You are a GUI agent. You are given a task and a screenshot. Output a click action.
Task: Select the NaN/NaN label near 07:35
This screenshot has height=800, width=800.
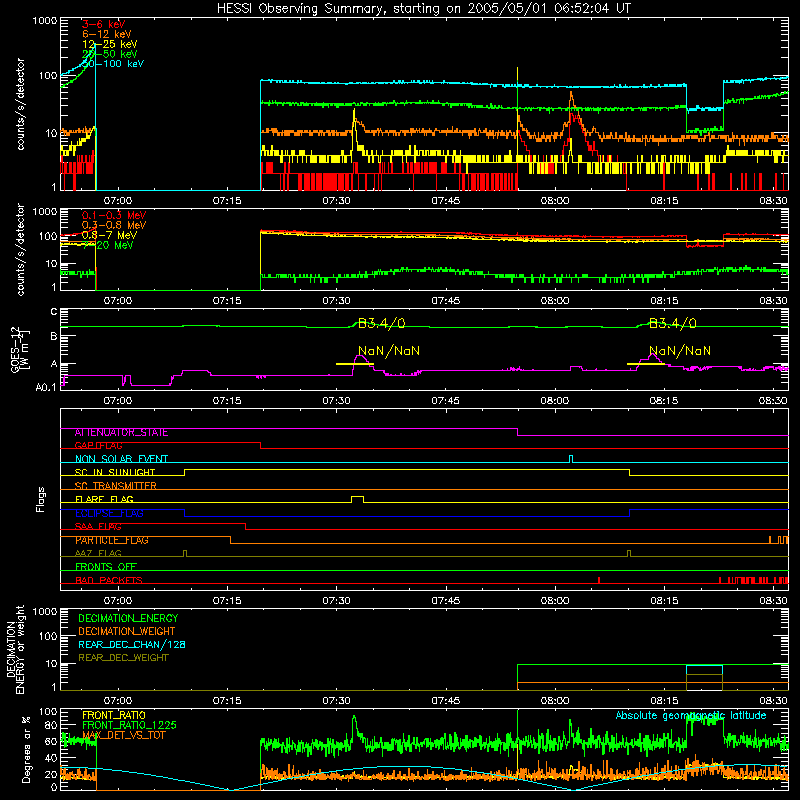[x=389, y=351]
